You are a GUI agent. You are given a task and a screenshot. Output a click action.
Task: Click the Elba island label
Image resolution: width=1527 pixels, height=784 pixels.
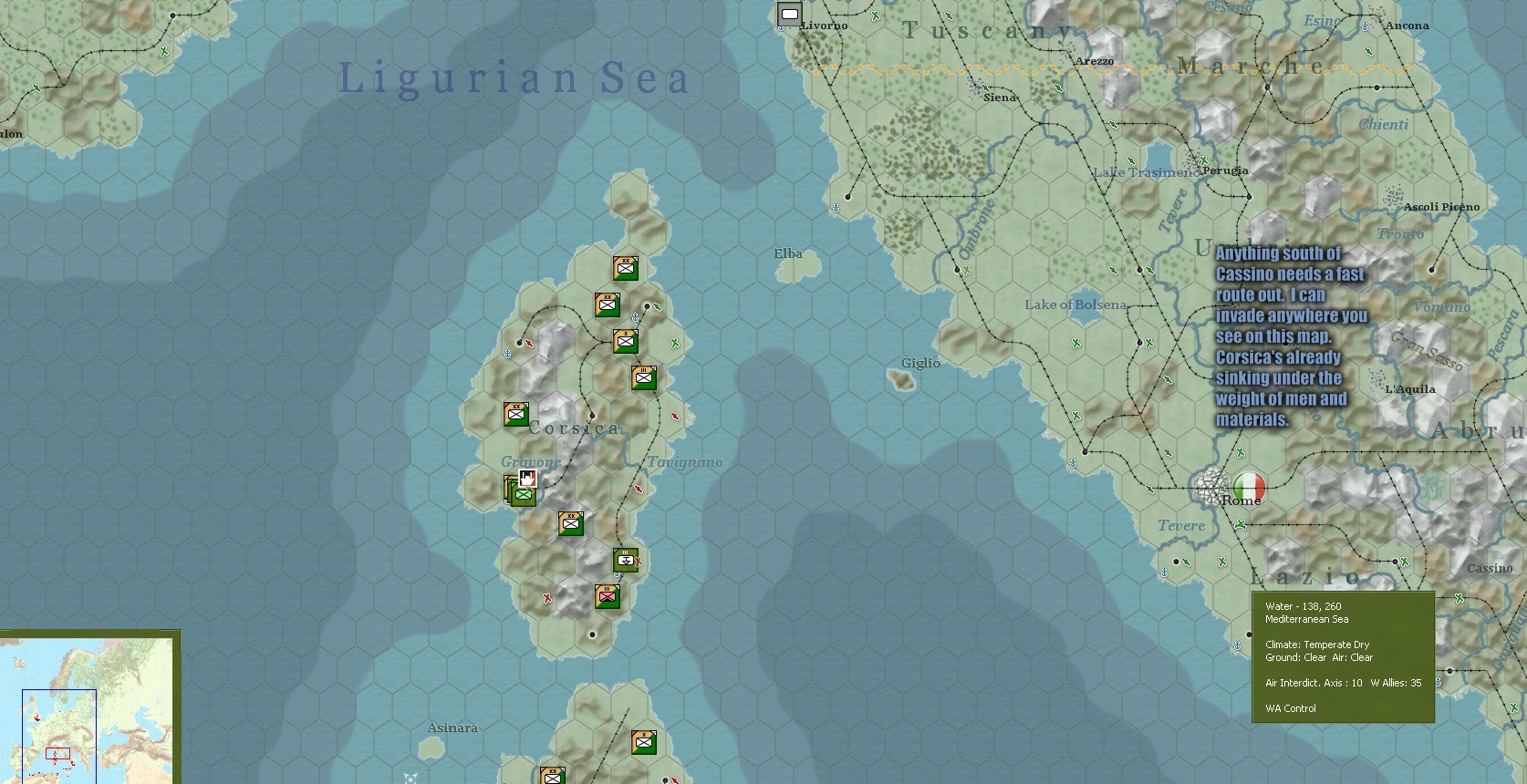click(x=788, y=253)
